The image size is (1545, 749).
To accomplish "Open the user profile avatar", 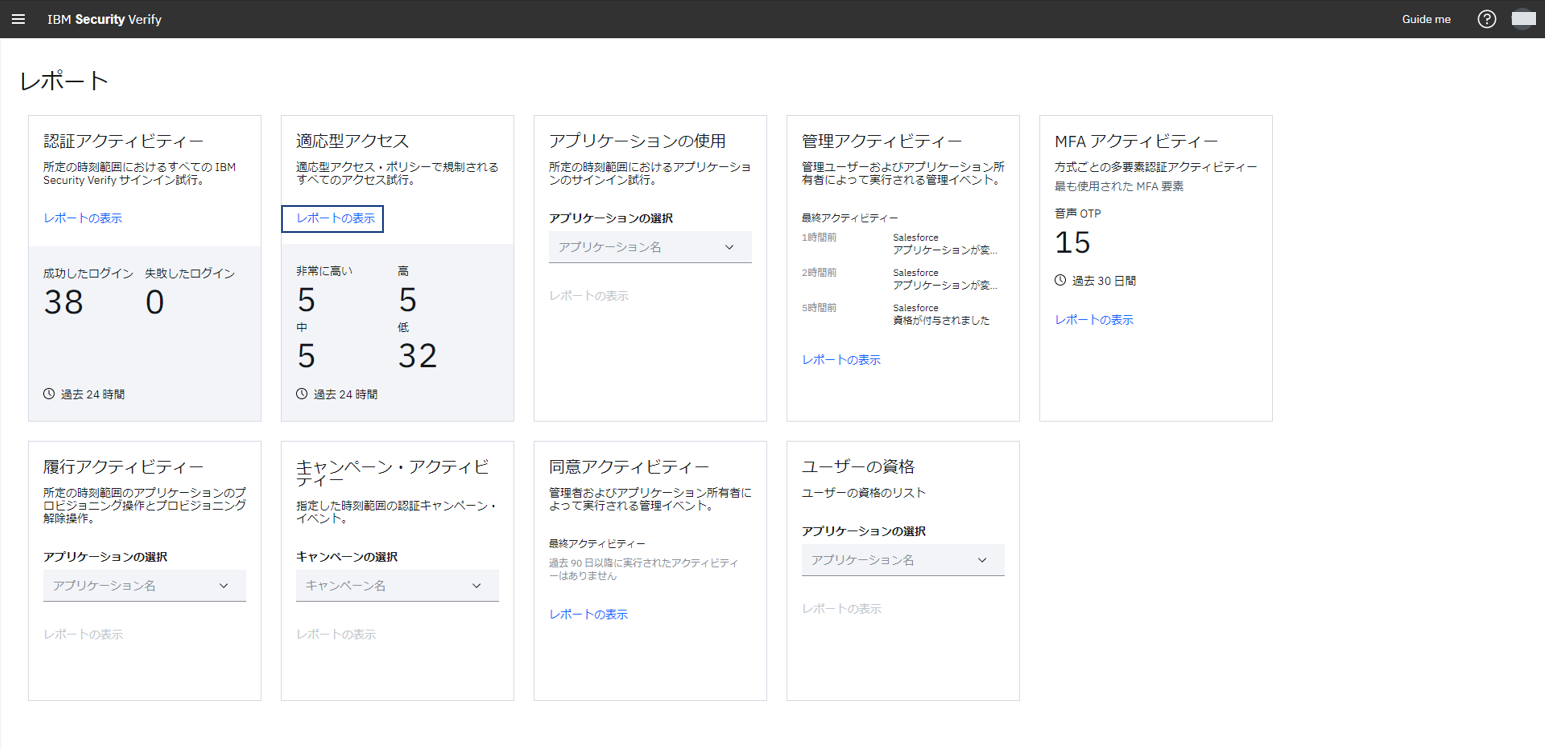I will click(1522, 19).
